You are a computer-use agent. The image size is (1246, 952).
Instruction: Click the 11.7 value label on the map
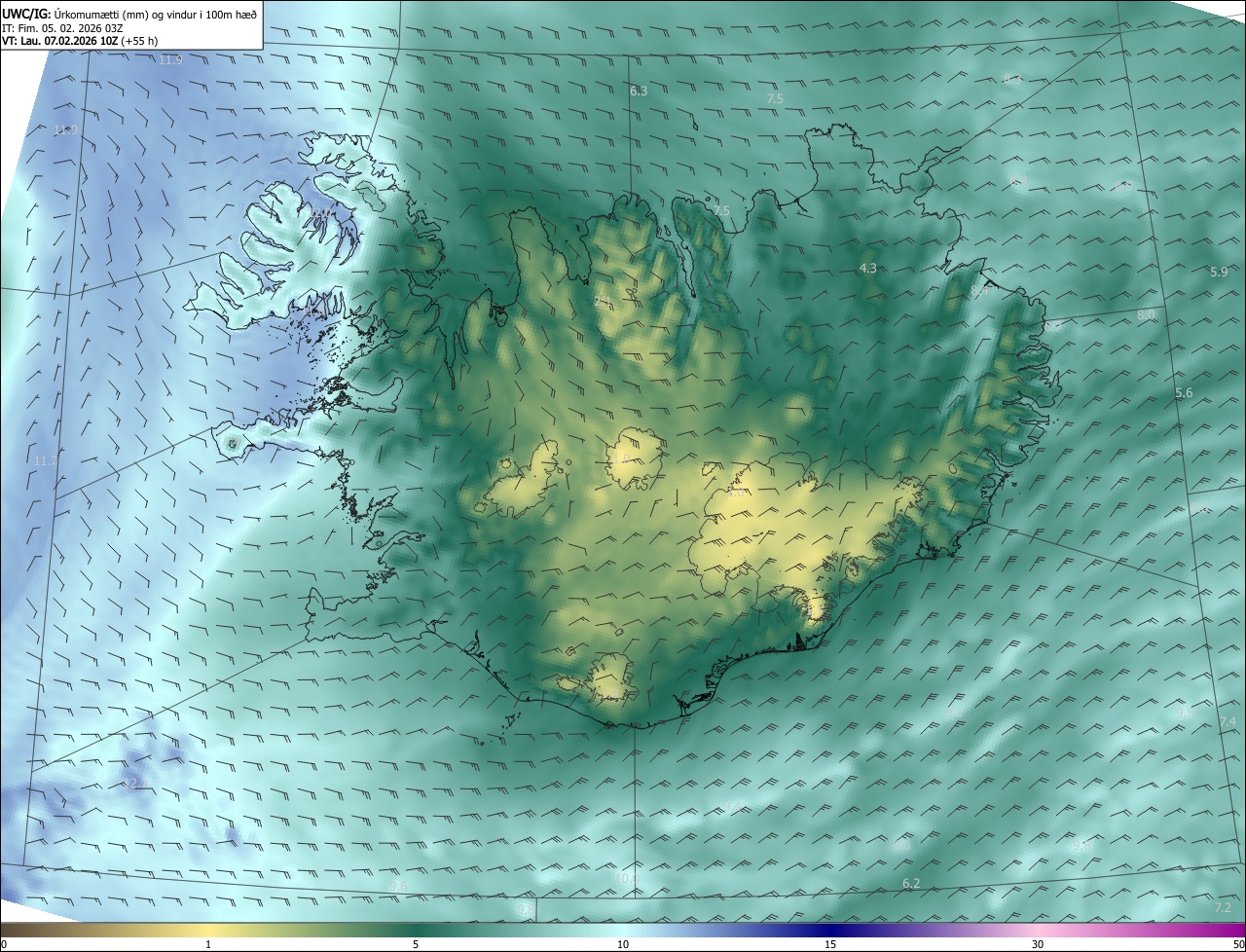coord(45,461)
